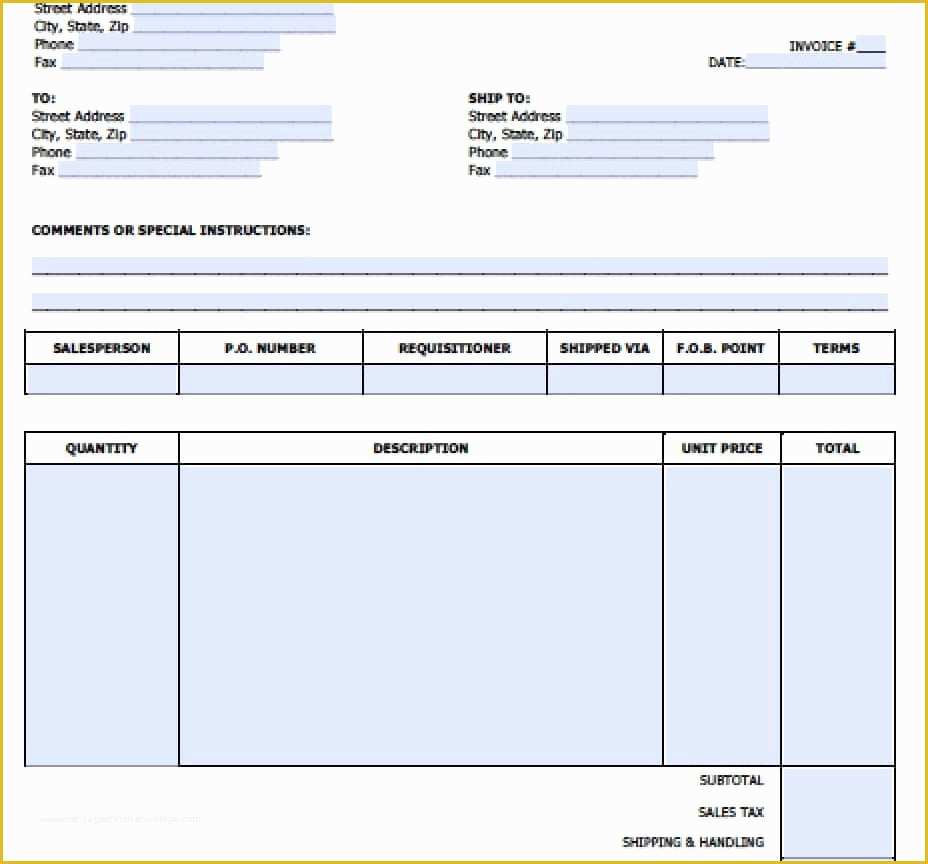Click the TOTAL column header
This screenshot has height=864, width=928.
(838, 448)
